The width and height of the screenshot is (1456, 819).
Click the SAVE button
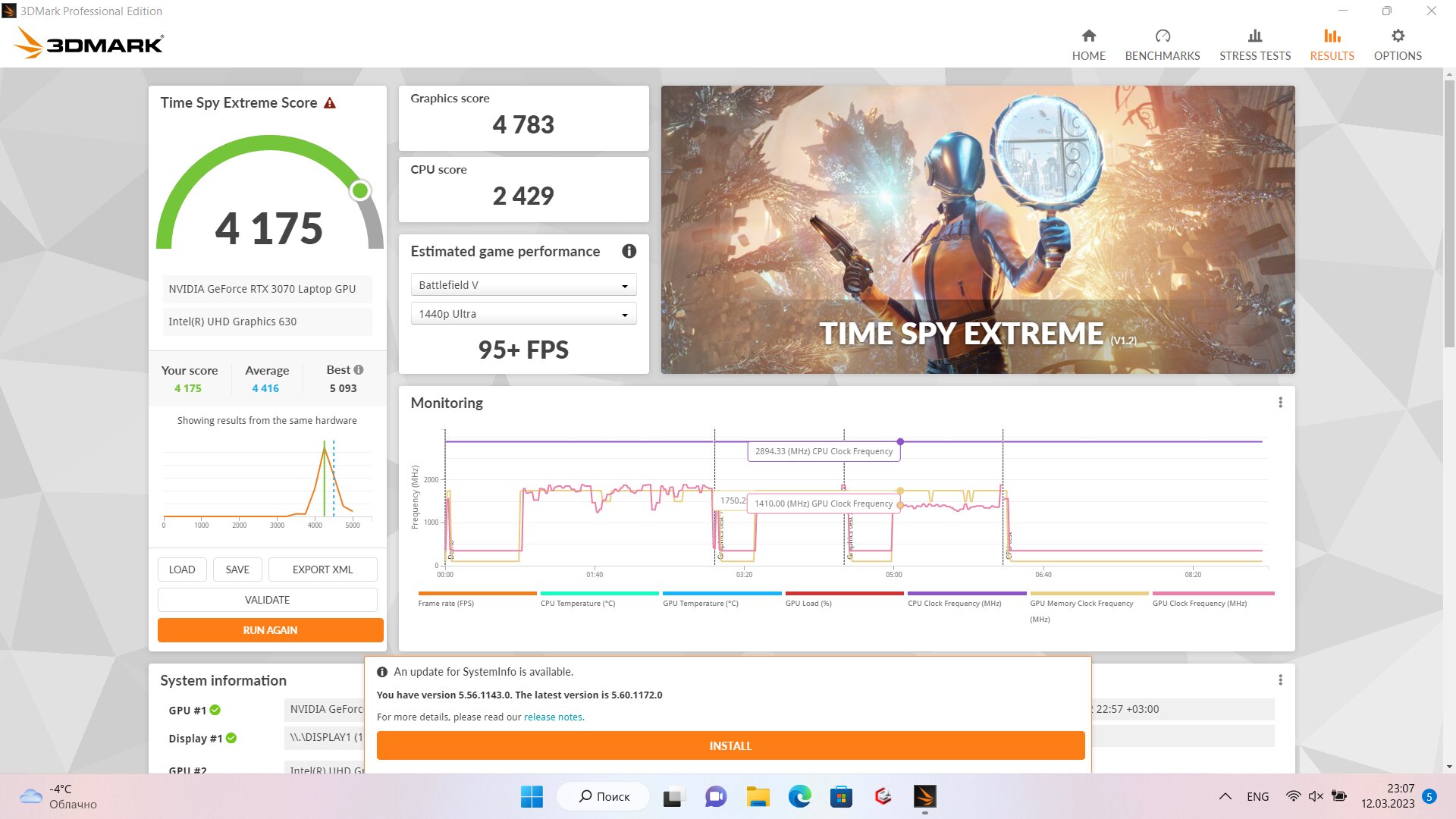pyautogui.click(x=237, y=570)
